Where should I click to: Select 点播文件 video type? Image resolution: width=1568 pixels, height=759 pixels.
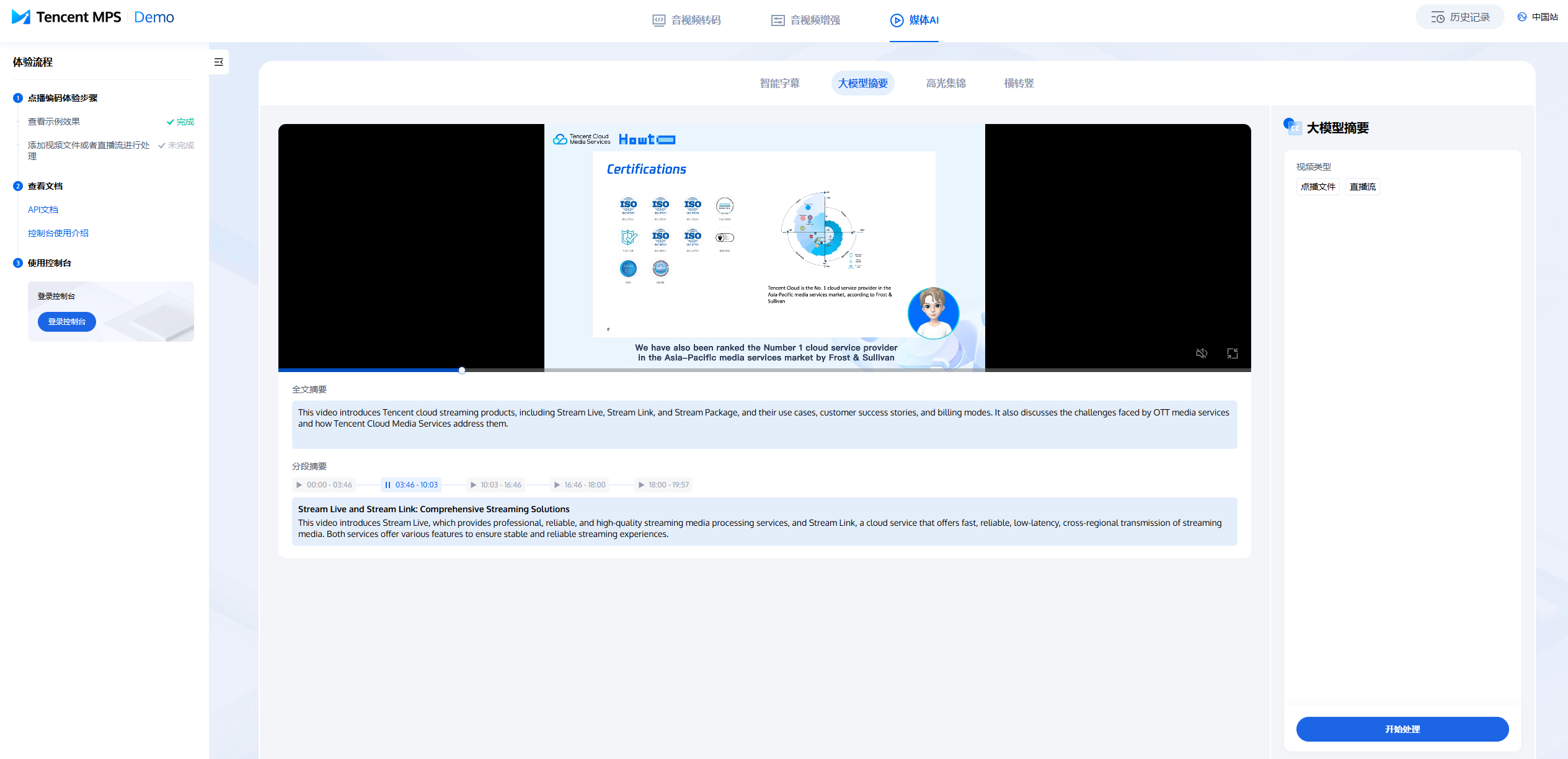click(1318, 187)
